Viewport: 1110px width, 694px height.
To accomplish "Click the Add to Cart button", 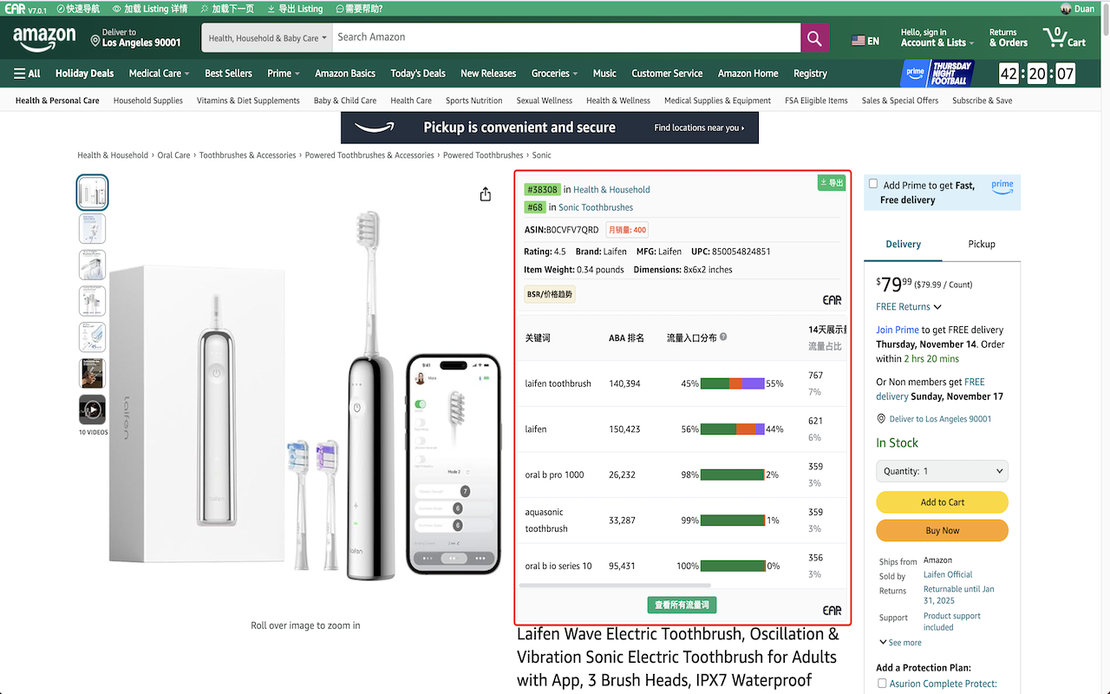I will pos(941,501).
